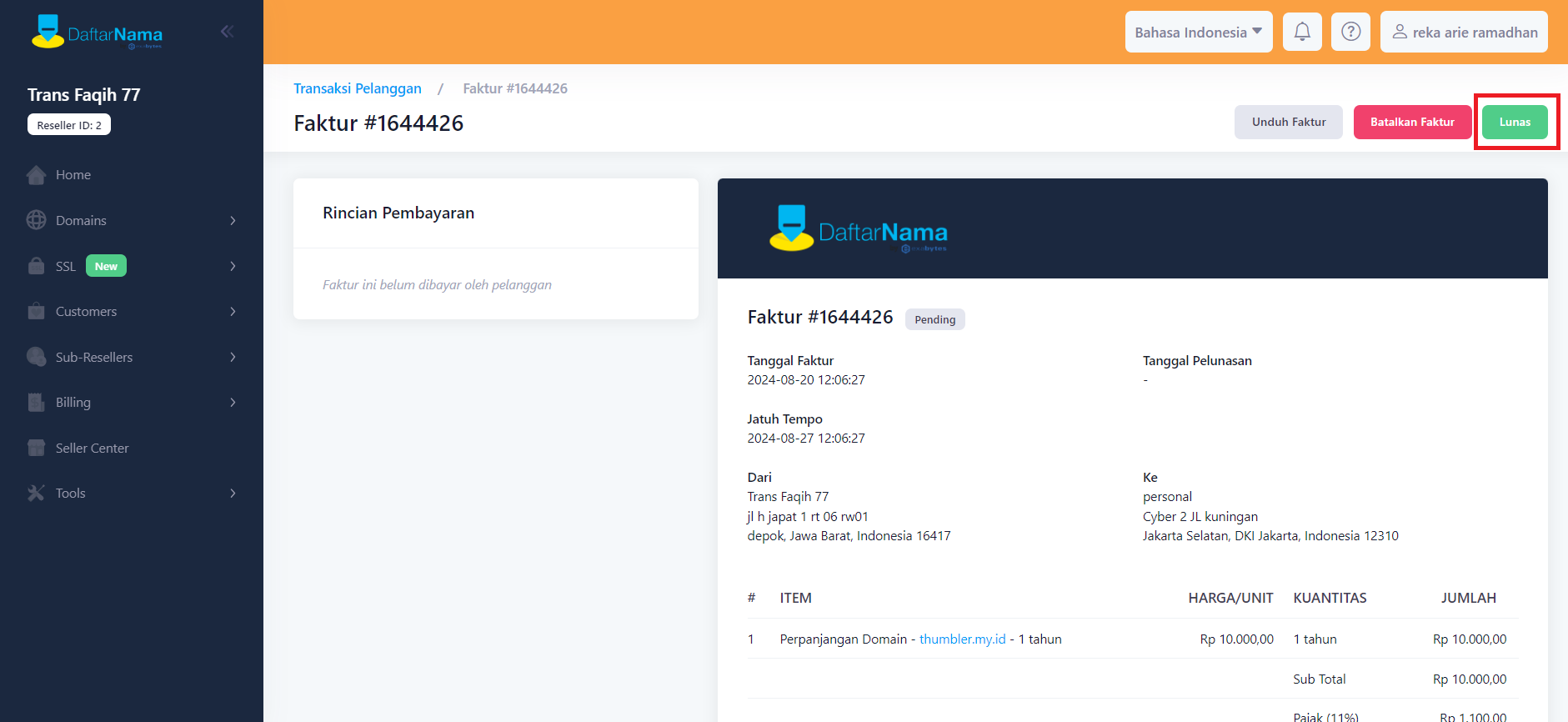Click the Trans Faqih 77 sidebar title
1568x722 pixels.
point(83,94)
